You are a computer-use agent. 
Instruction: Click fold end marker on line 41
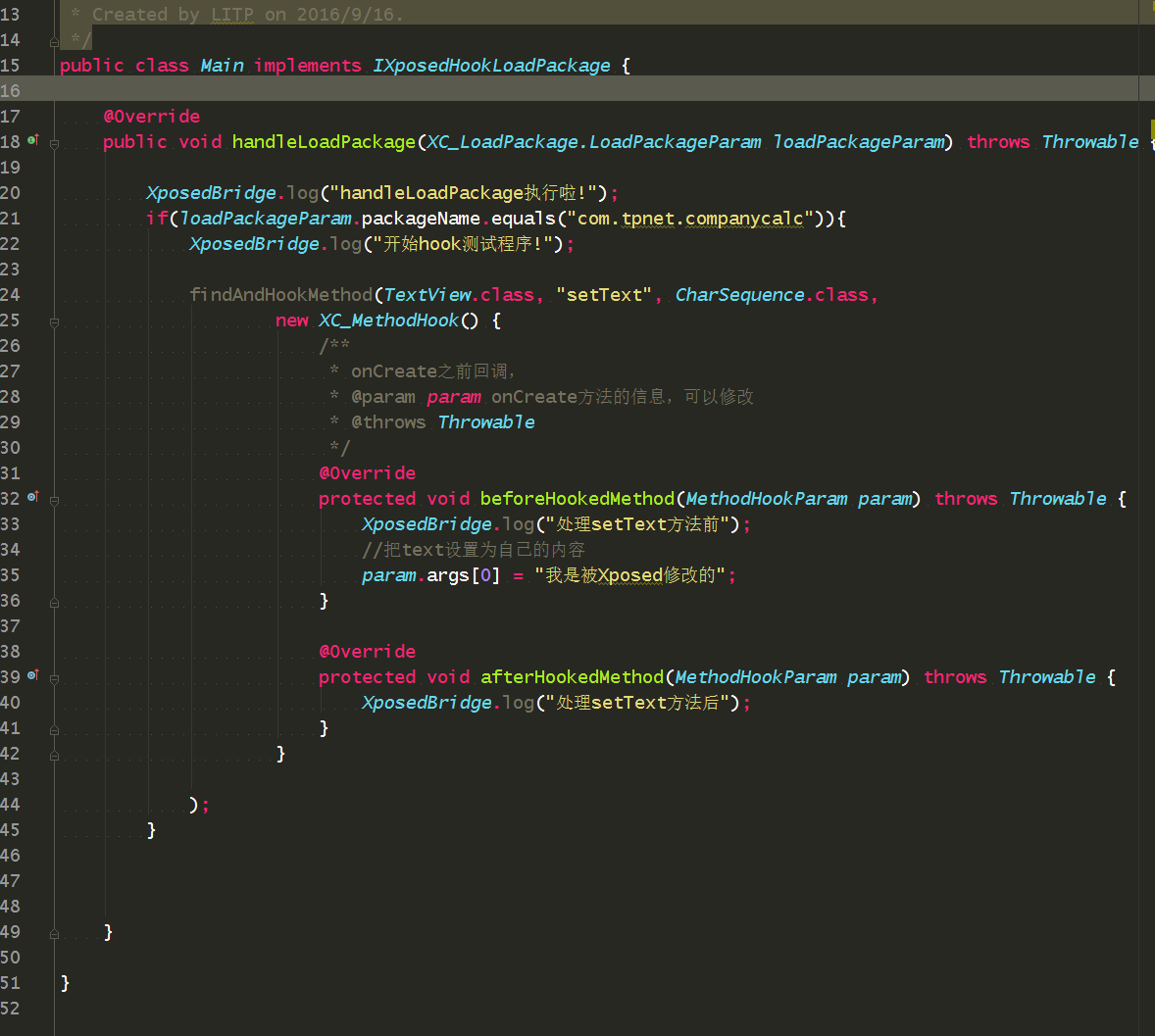(55, 729)
